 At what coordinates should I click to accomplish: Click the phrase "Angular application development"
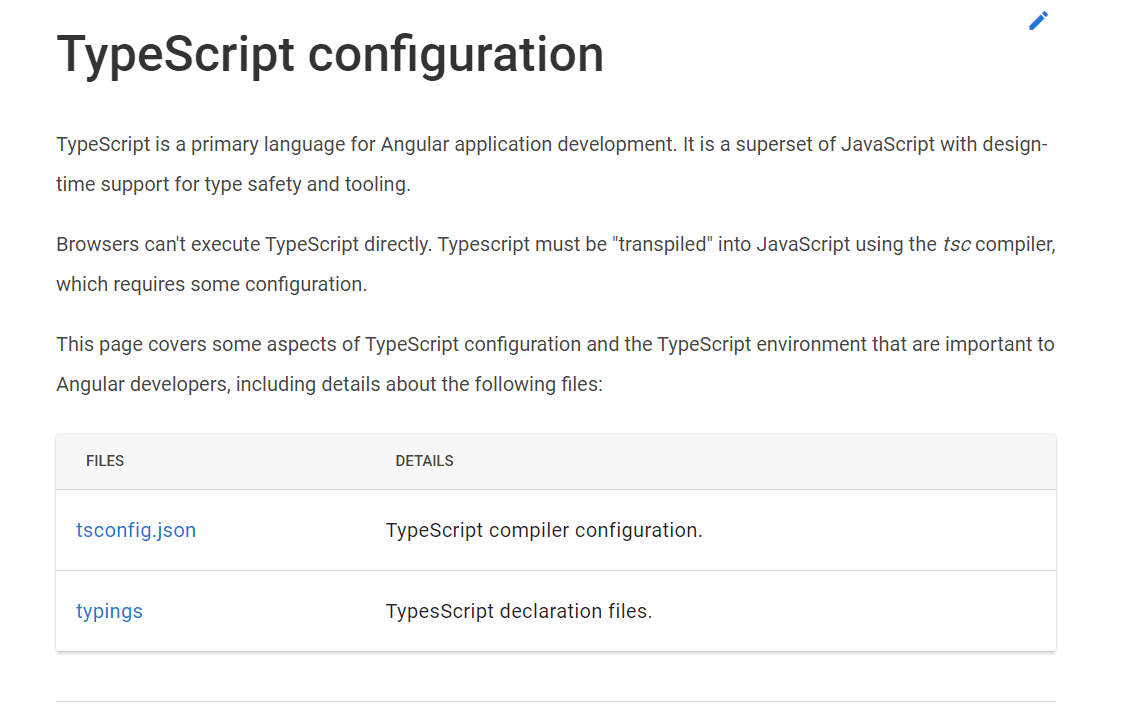pos(527,144)
